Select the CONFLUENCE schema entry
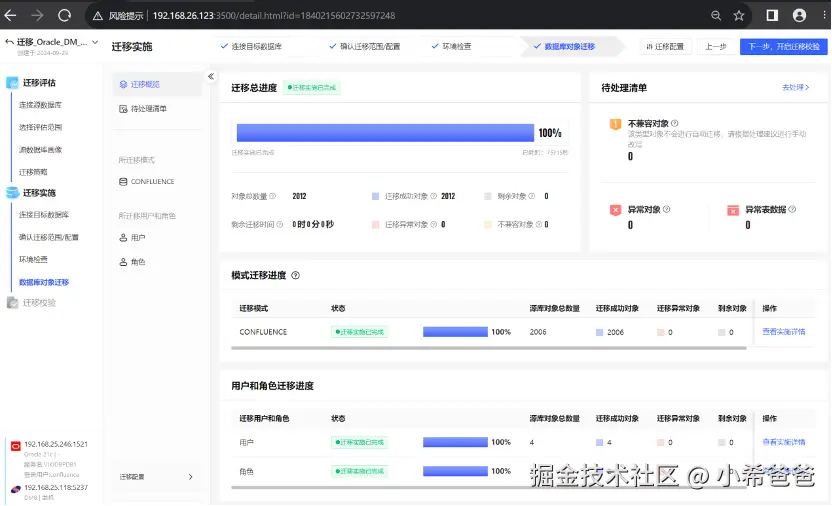Image resolution: width=832 pixels, height=506 pixels. (147, 181)
